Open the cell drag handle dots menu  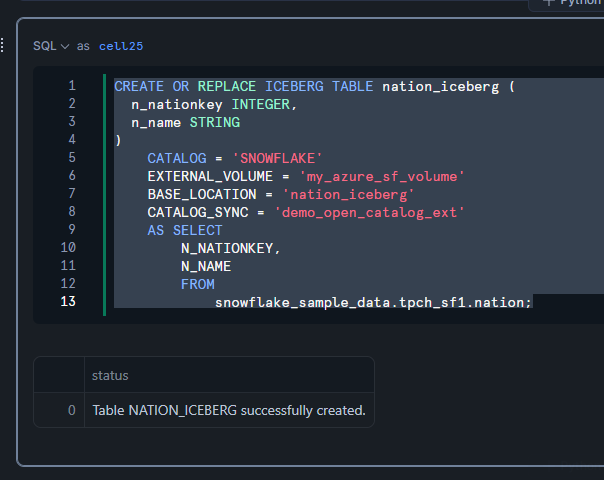[x=2, y=45]
